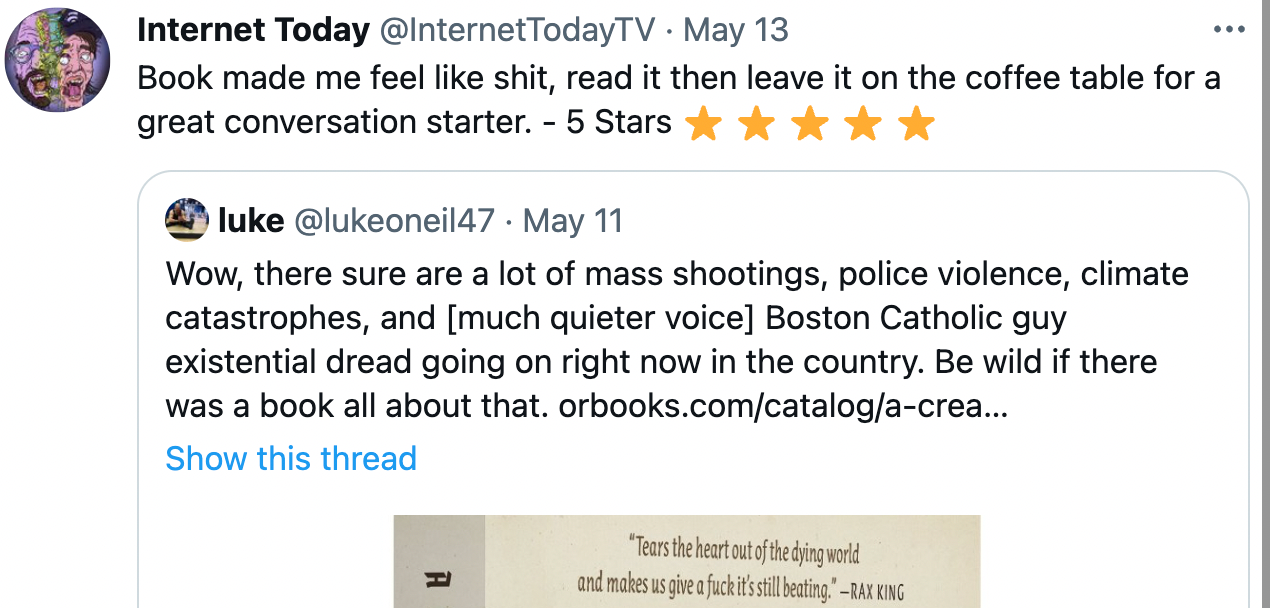Click the third gold star emoji
Screen dimensions: 1270x608
pos(810,125)
